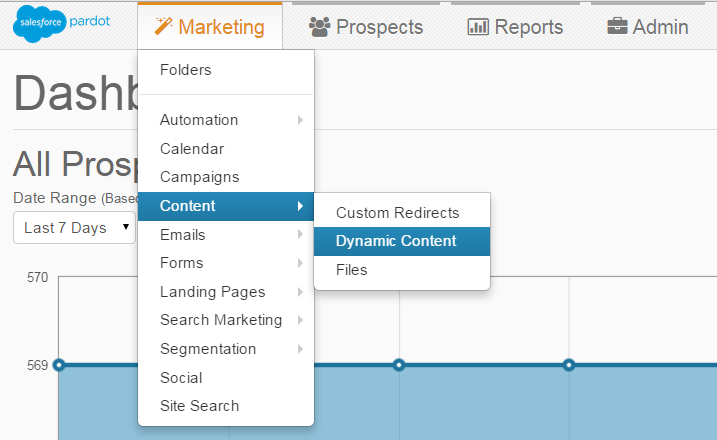Click the Reports bar chart icon
Screen dimensions: 717x440
pos(478,27)
